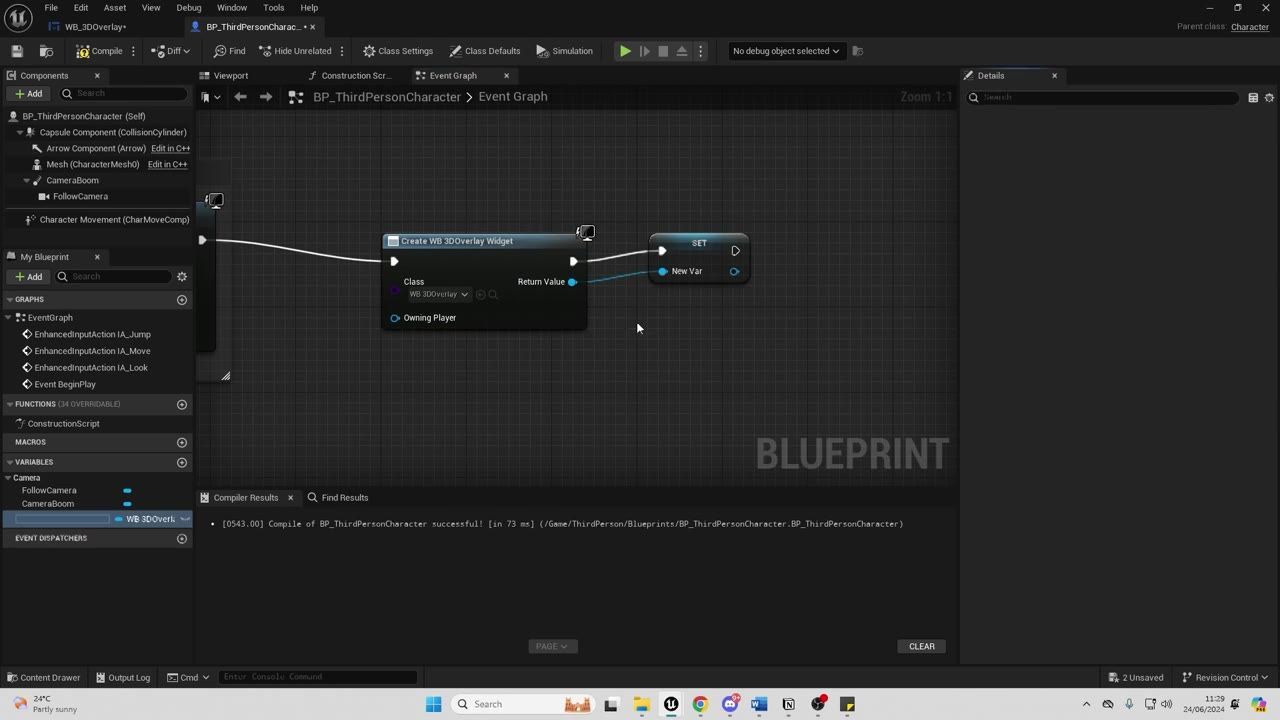Open the Asset menu
Image resolution: width=1280 pixels, height=720 pixels.
[115, 8]
